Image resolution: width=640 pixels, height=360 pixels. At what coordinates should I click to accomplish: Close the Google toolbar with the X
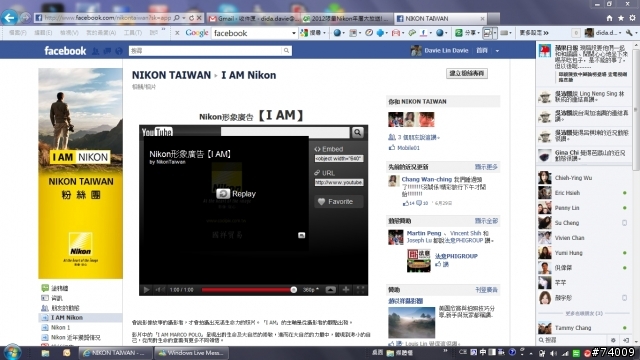tap(177, 33)
